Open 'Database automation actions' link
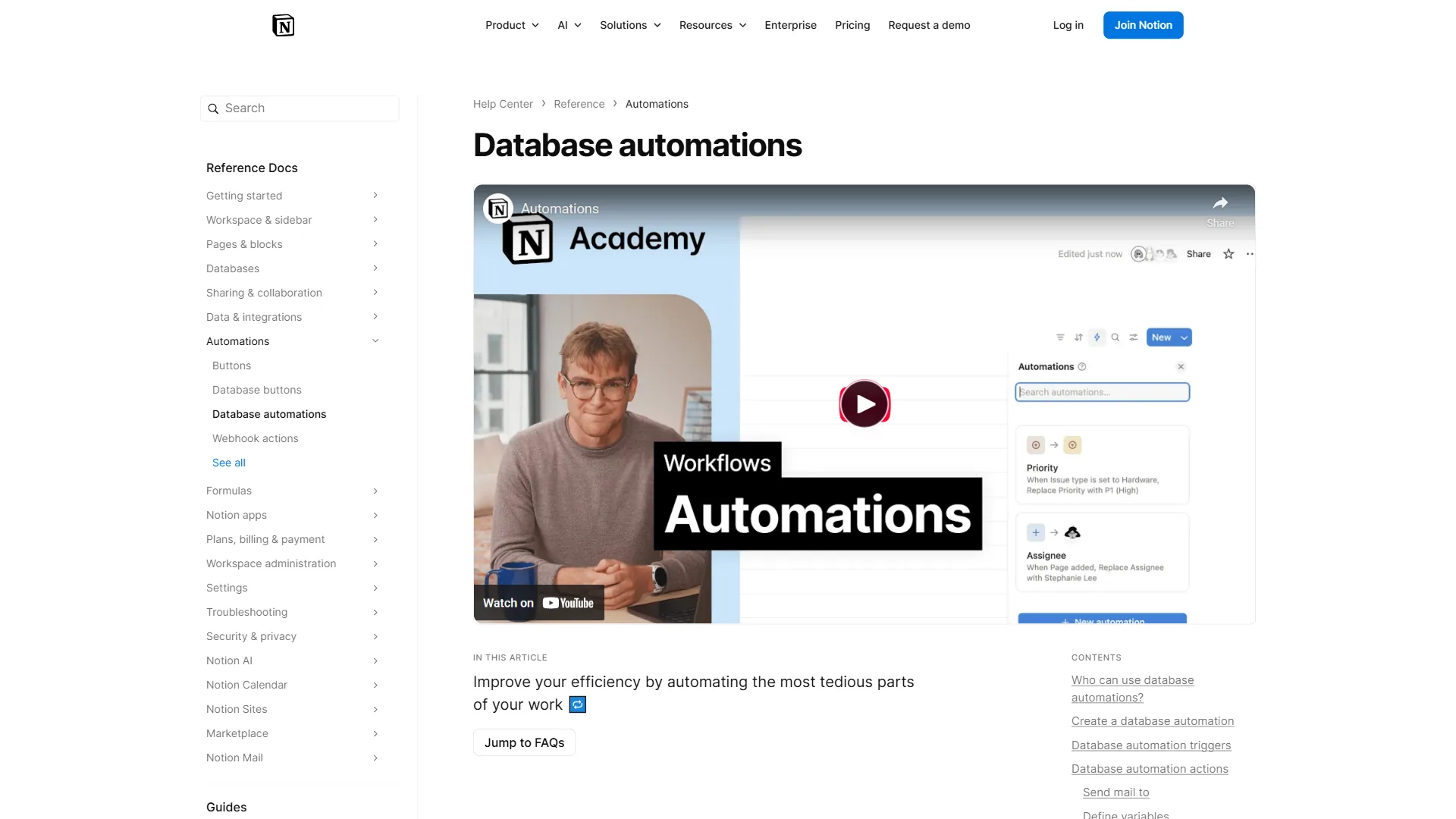 (x=1150, y=769)
